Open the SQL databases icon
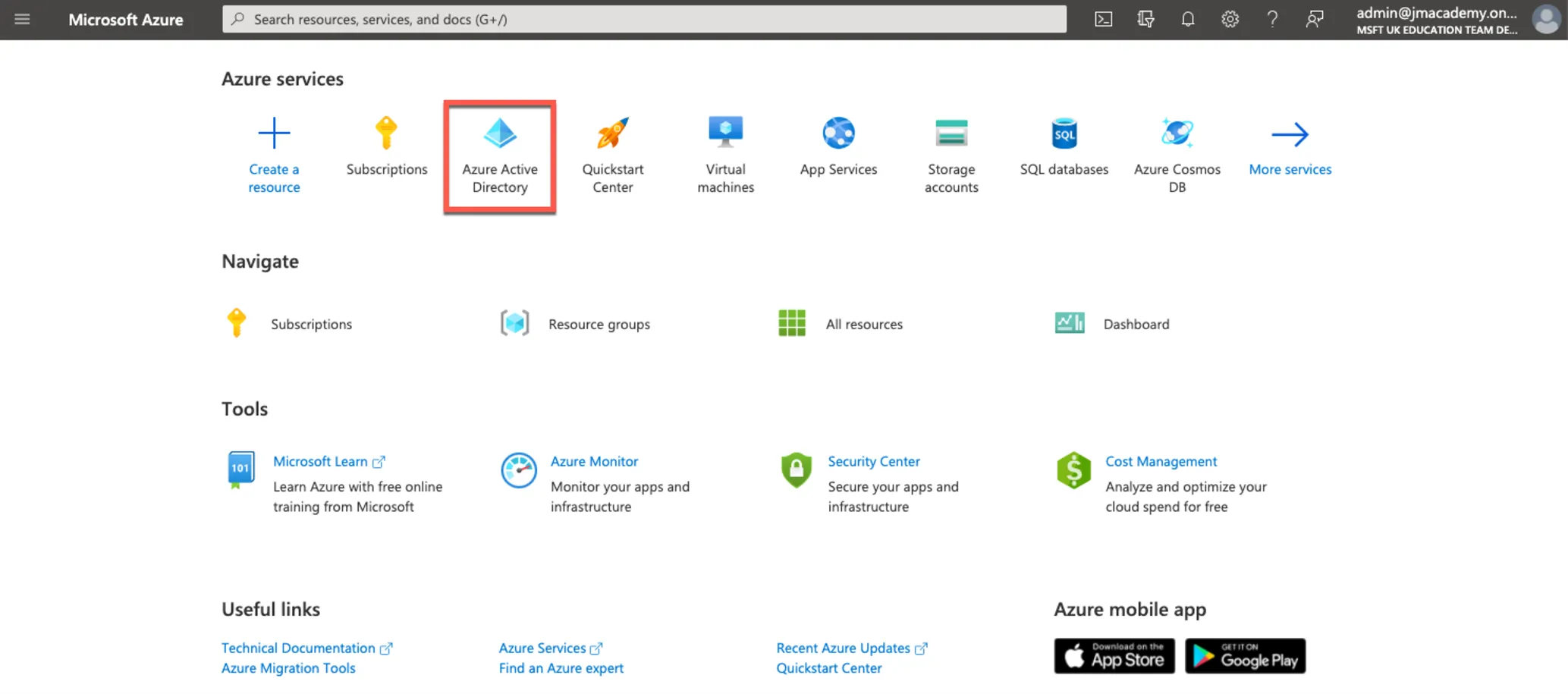This screenshot has height=694, width=1568. click(x=1064, y=133)
